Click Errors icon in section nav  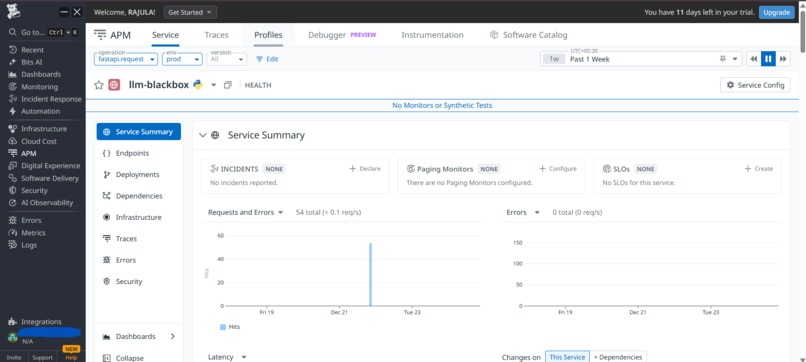click(x=106, y=260)
